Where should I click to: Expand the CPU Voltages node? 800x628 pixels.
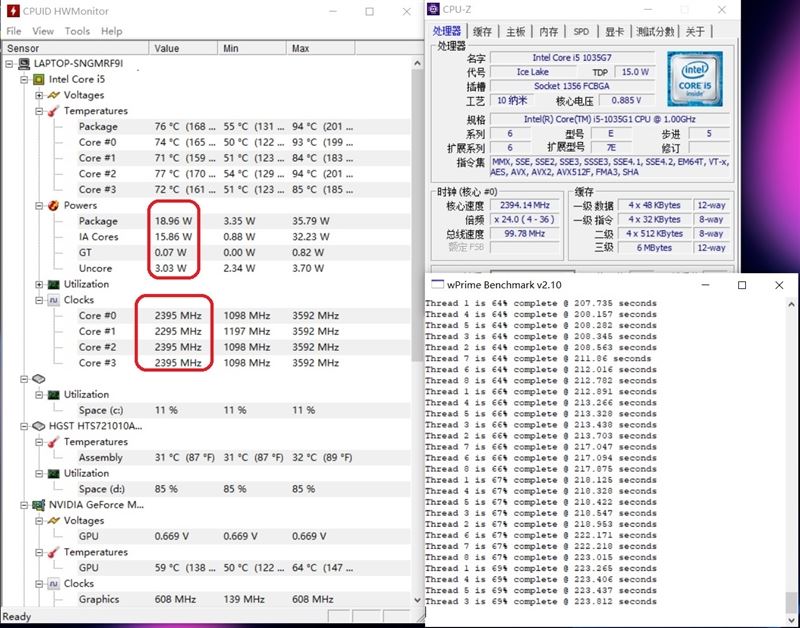[x=39, y=95]
